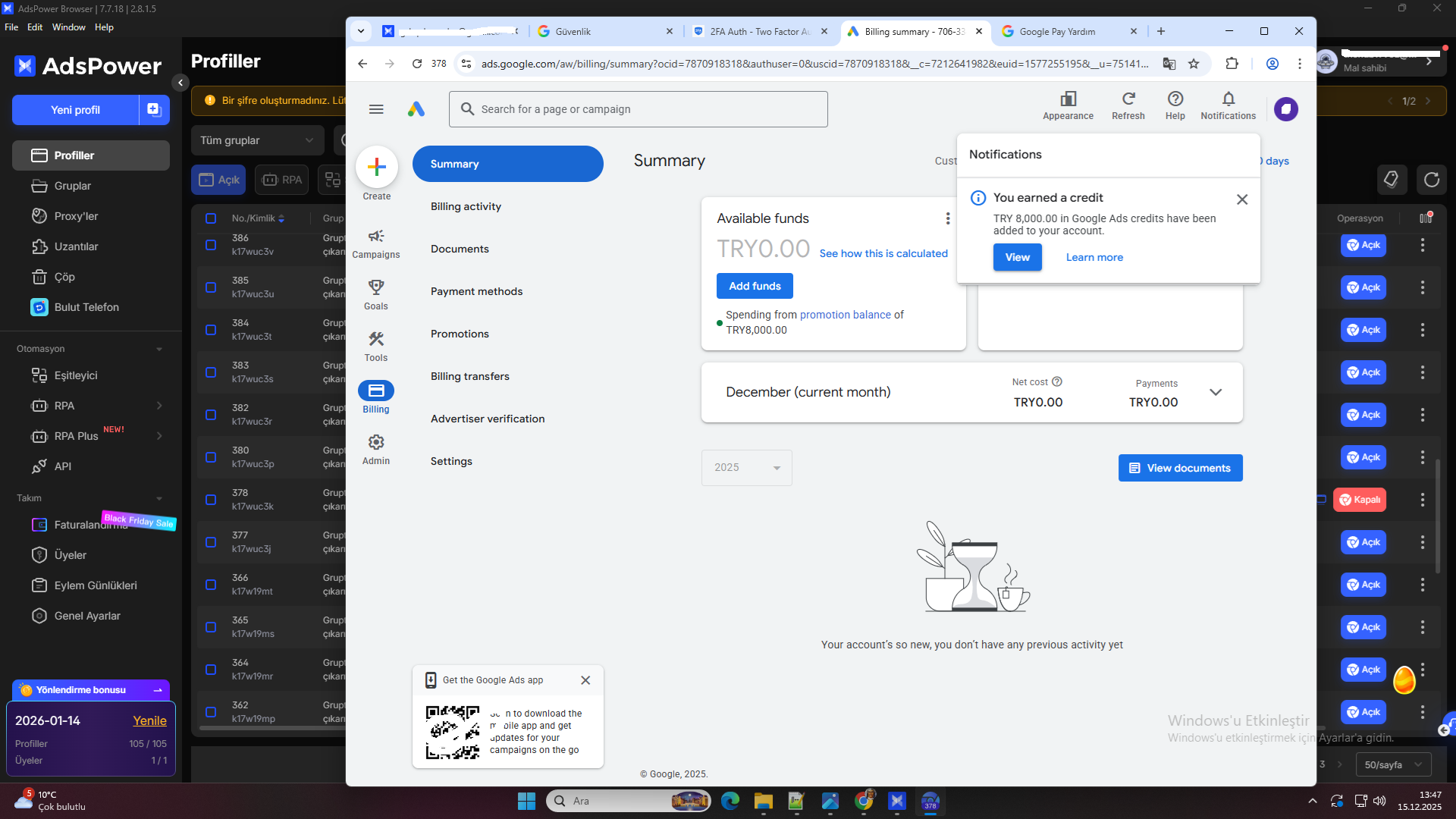Select the checkbox for profile 384
This screenshot has height=819, width=1456.
(x=211, y=330)
